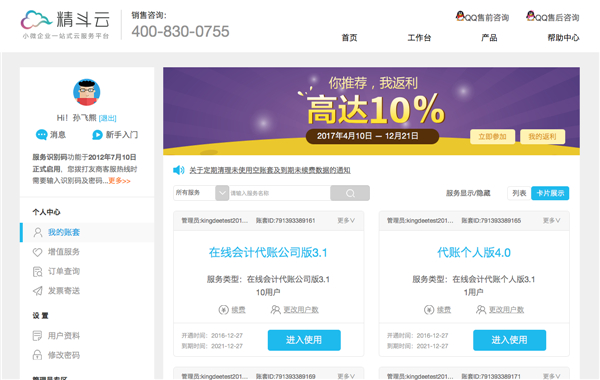The height and width of the screenshot is (380, 600).
Task: Select 增值服务 in the sidebar
Action: (64, 252)
